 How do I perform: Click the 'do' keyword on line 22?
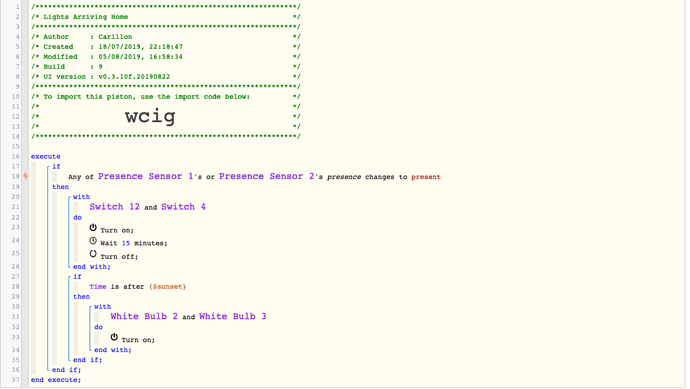click(77, 217)
